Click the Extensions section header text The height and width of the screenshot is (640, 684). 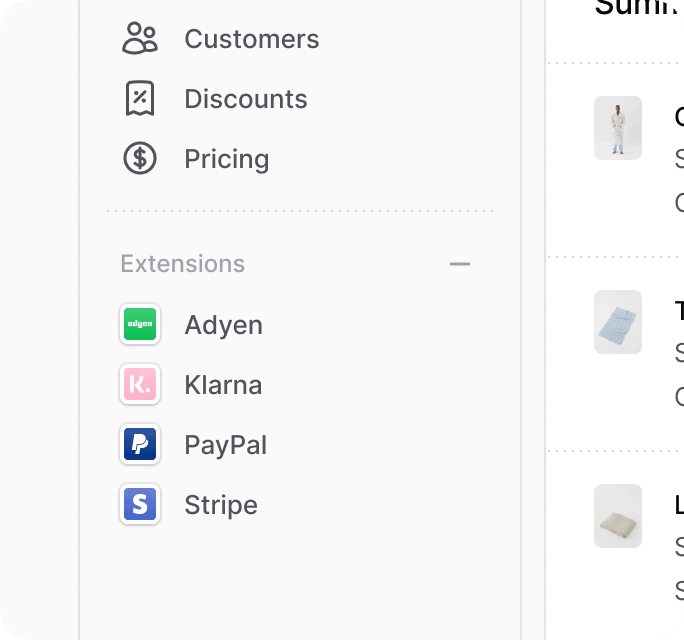pos(183,264)
